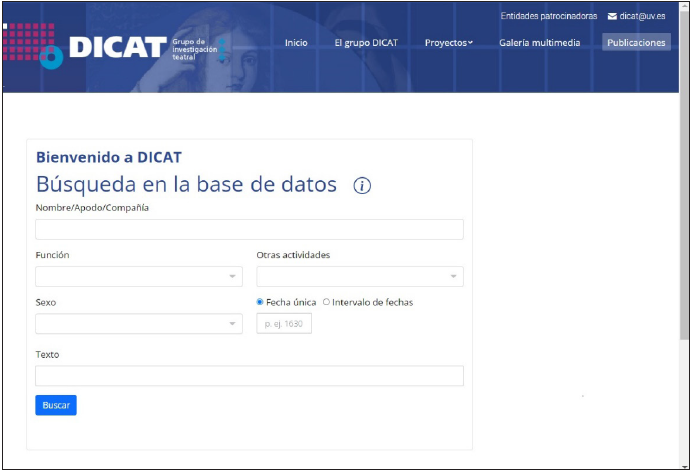Click the vertical page scrollbar
The width and height of the screenshot is (693, 472).
coord(684,200)
